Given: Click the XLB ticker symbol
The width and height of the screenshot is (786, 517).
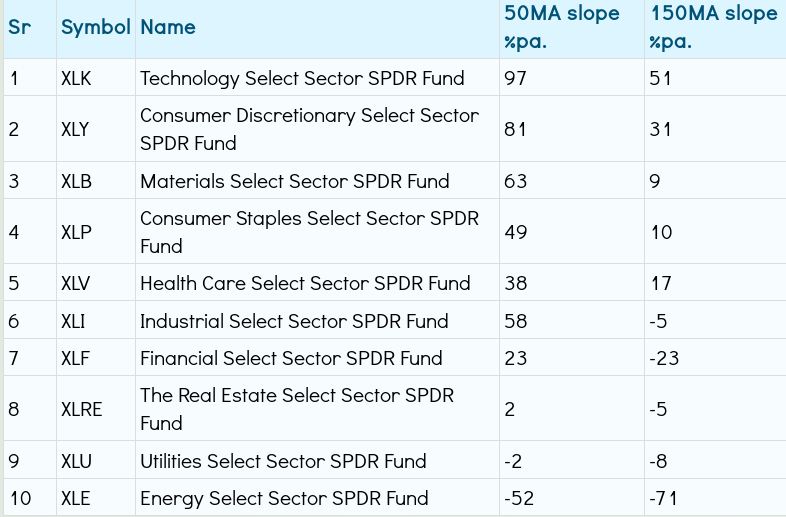Looking at the screenshot, I should (x=76, y=181).
